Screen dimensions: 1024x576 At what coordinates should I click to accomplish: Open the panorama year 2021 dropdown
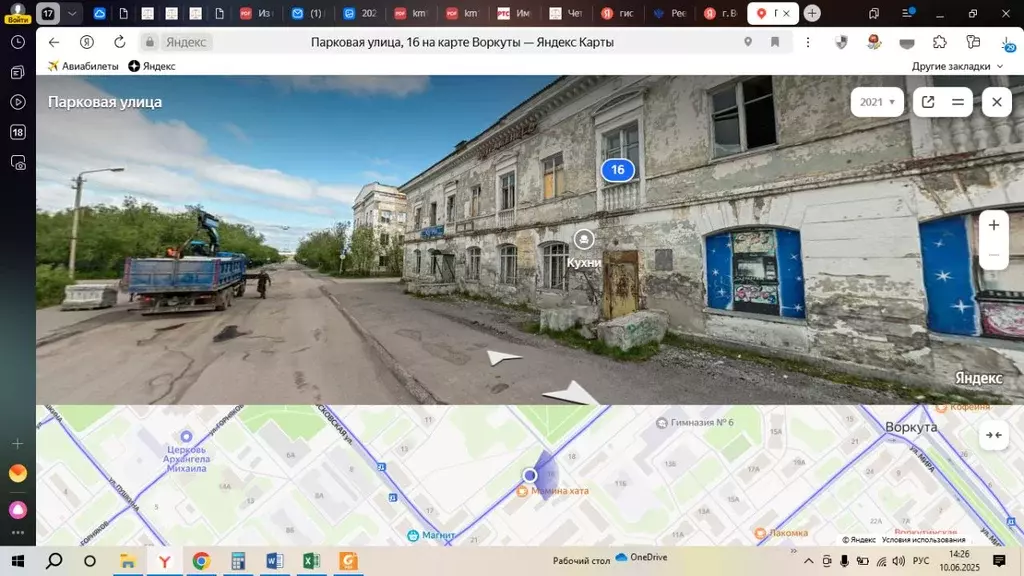[x=877, y=102]
